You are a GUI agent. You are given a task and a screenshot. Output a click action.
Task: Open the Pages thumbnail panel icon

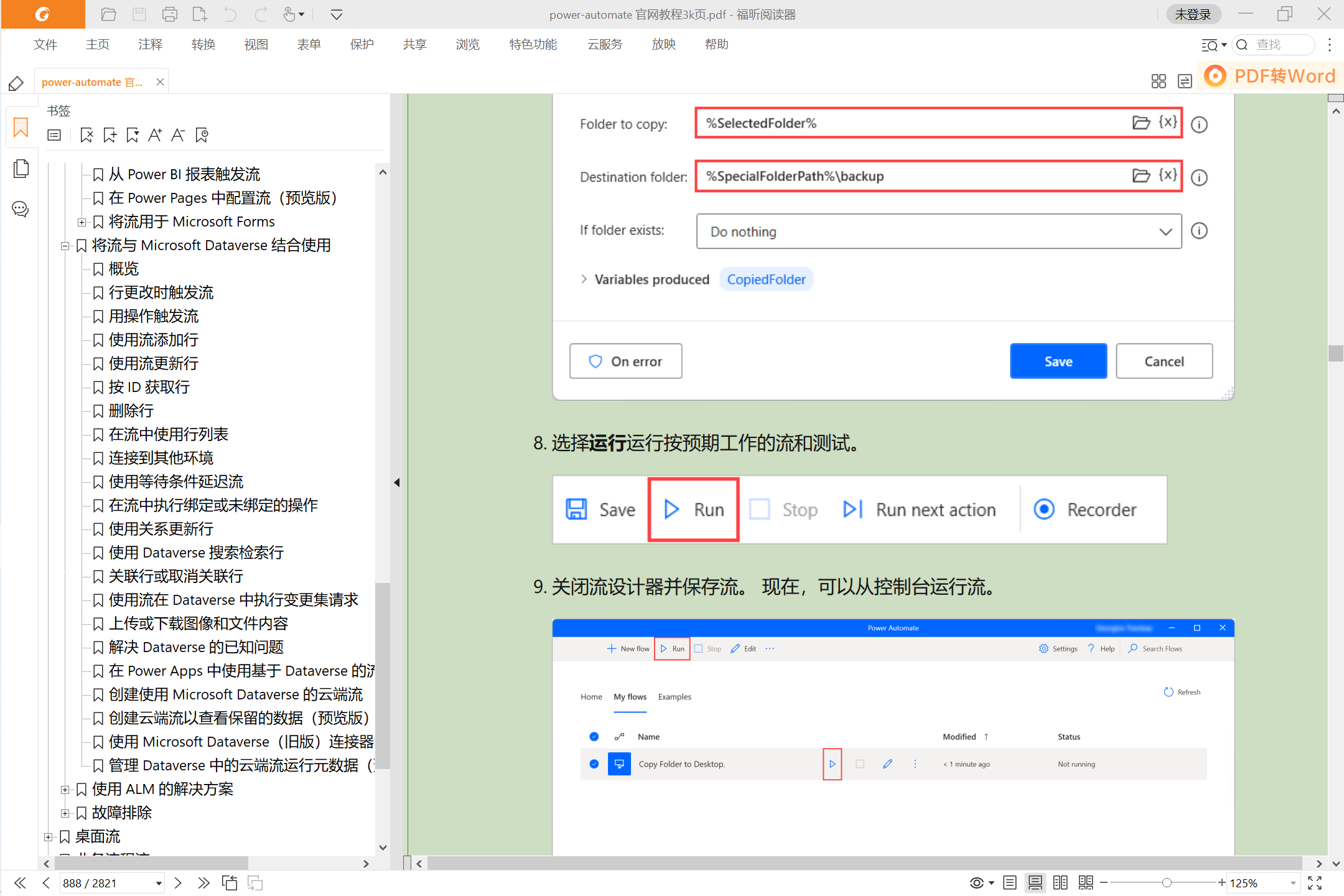point(21,169)
